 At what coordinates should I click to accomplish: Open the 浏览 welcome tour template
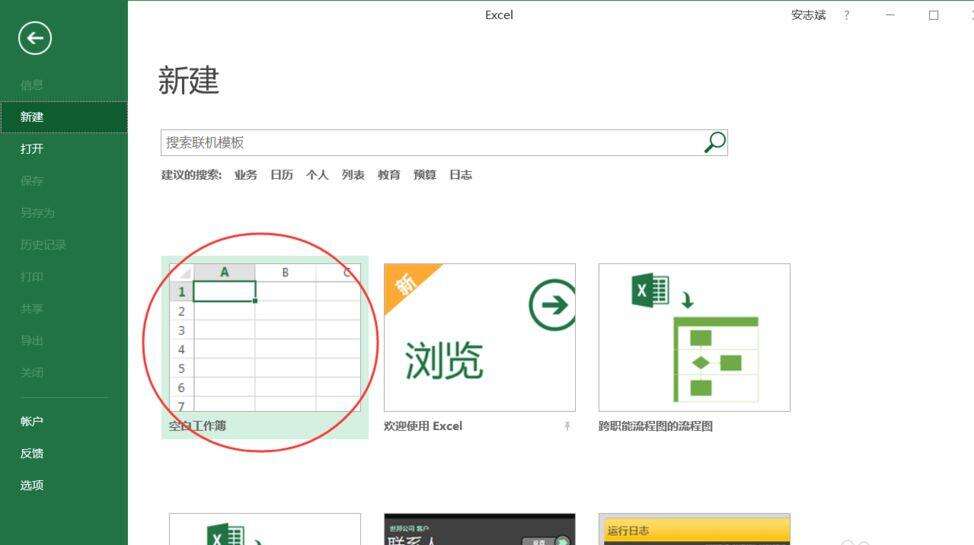480,337
